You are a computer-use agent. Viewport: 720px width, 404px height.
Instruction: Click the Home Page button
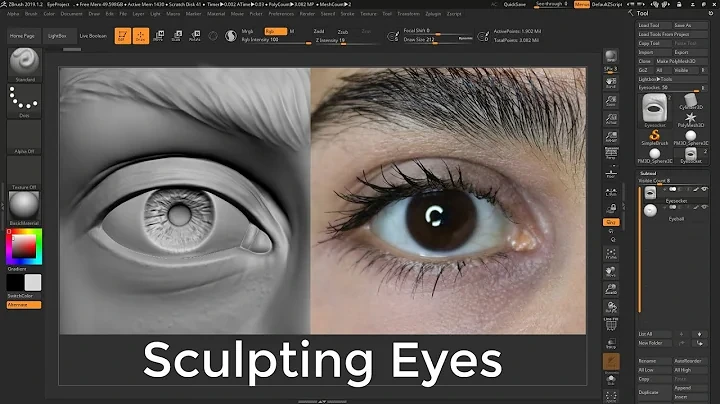[22, 36]
